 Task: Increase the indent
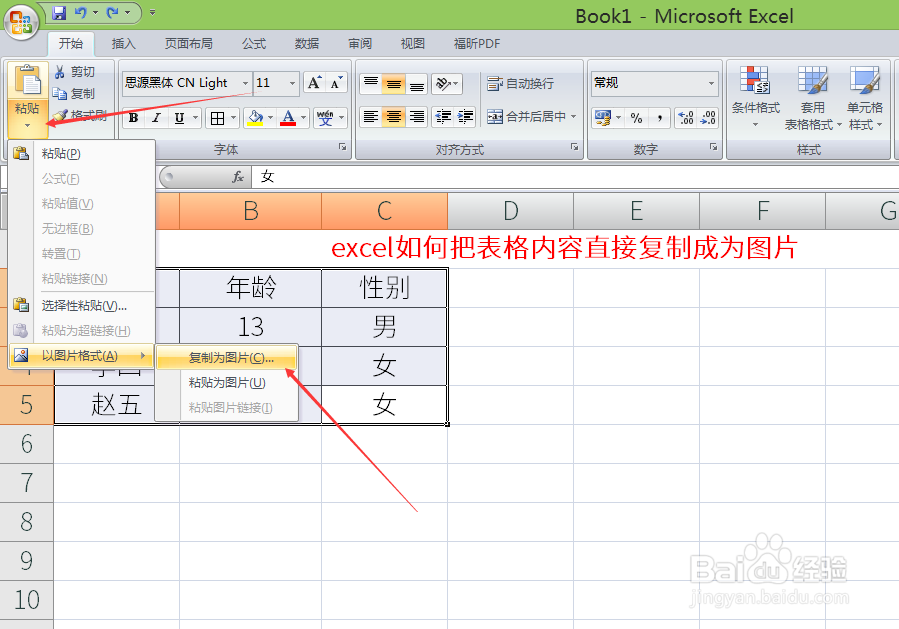pyautogui.click(x=465, y=117)
